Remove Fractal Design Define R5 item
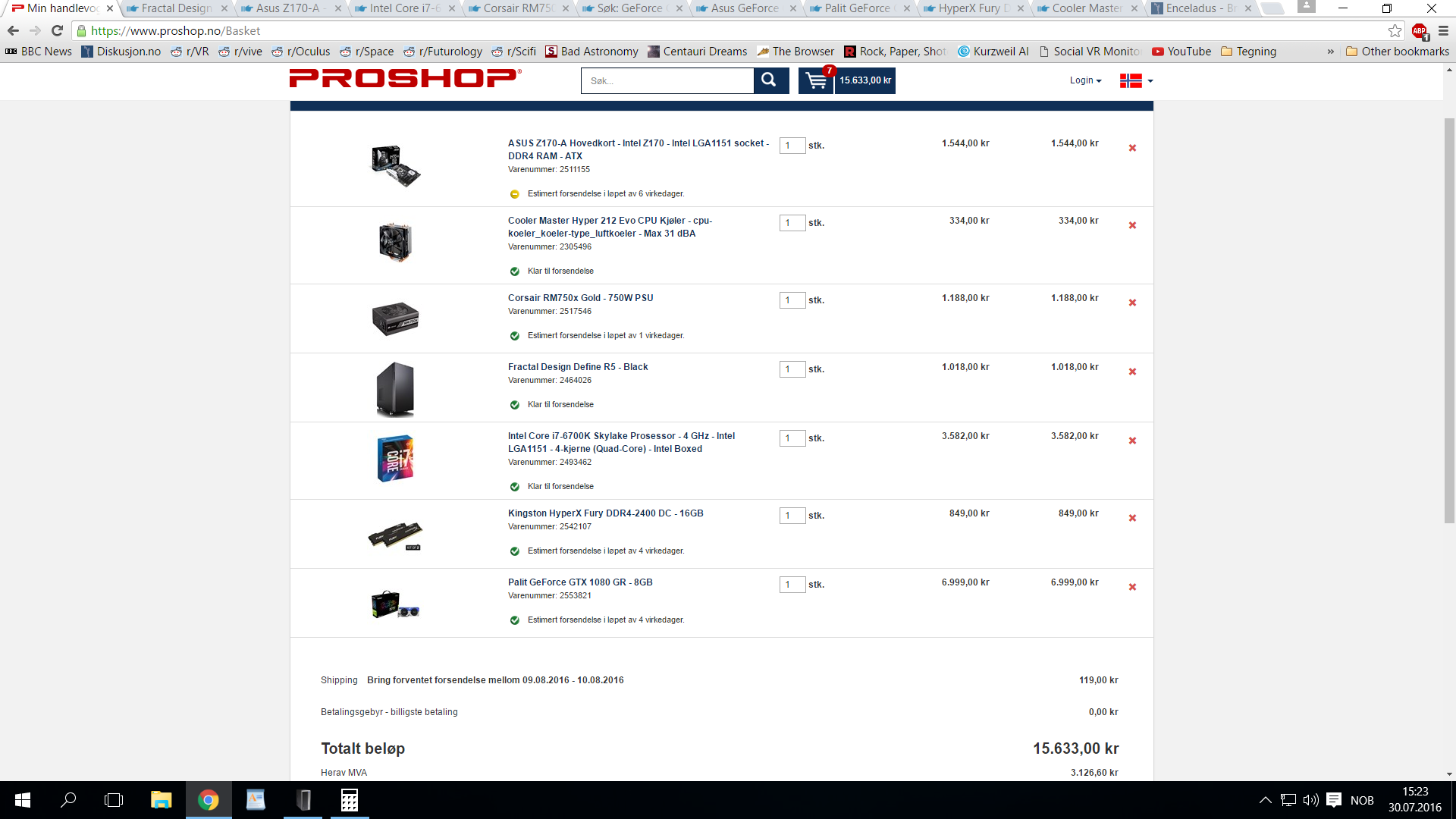This screenshot has height=819, width=1456. 1132,372
